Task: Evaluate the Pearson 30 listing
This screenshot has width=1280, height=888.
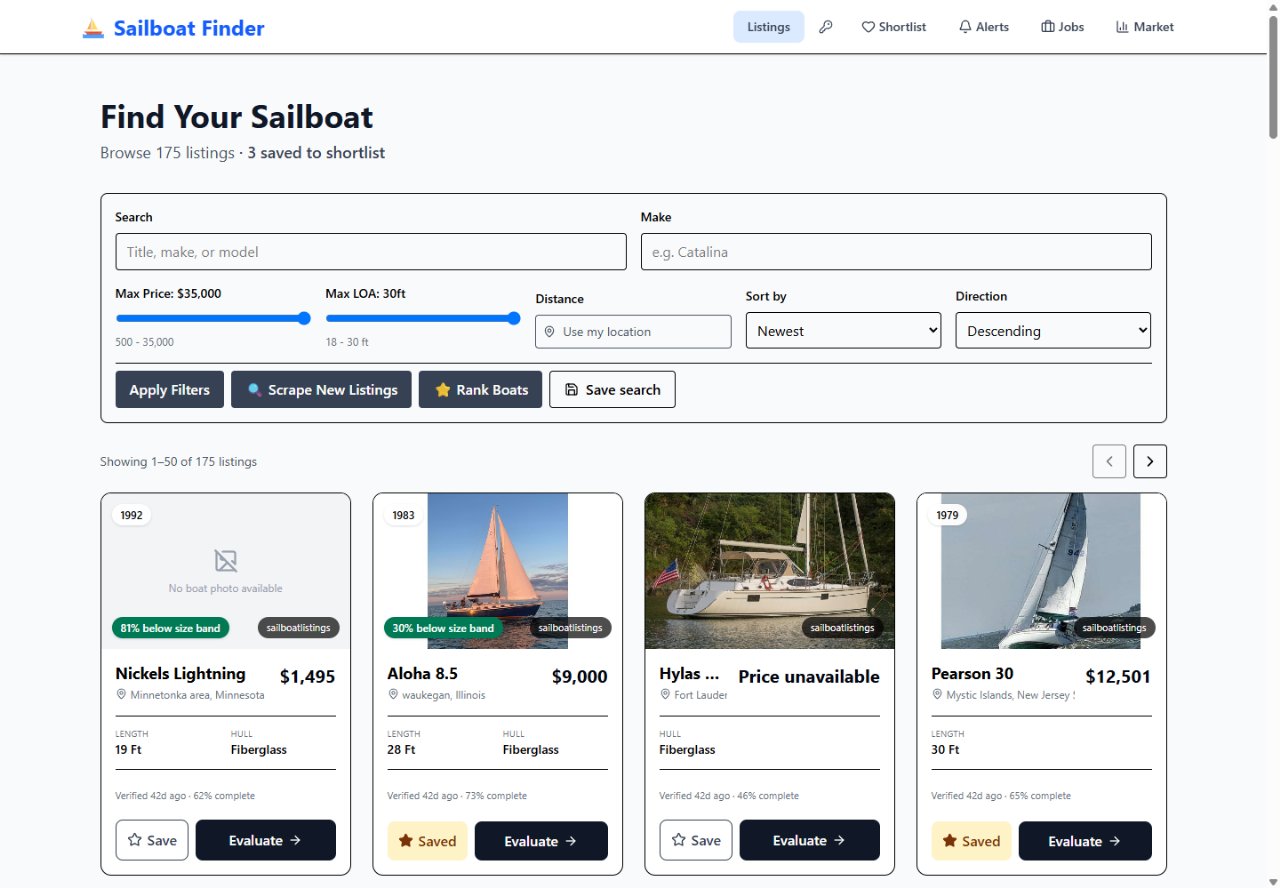Action: click(1085, 841)
